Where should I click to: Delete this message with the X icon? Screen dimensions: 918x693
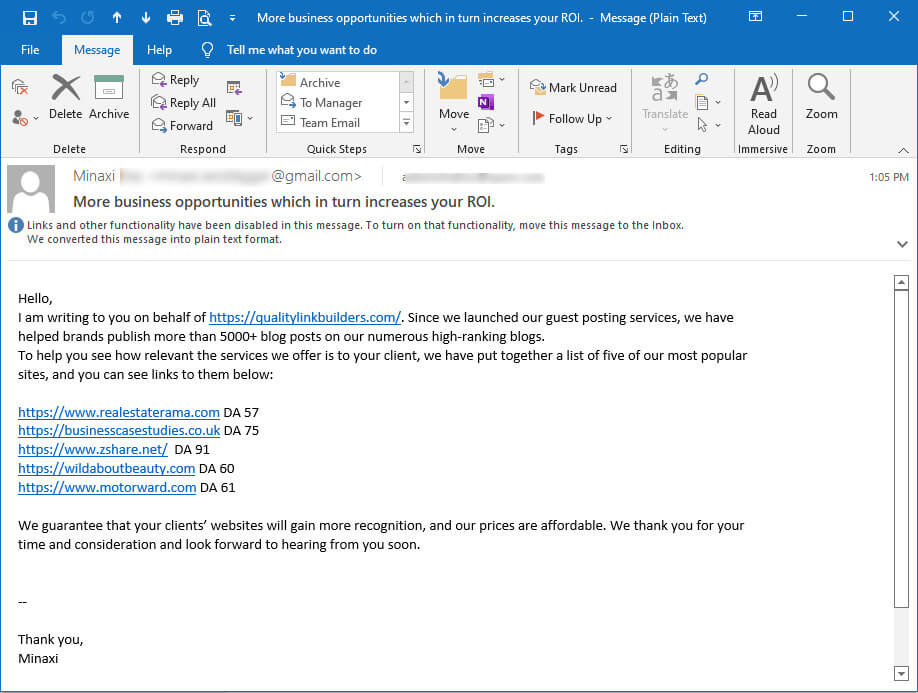click(x=66, y=97)
